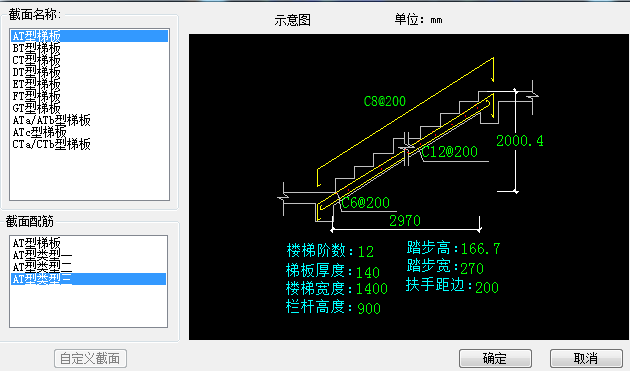This screenshot has width=630, height=371.
Task: Click the 自定义截面 button
Action: pos(90,359)
